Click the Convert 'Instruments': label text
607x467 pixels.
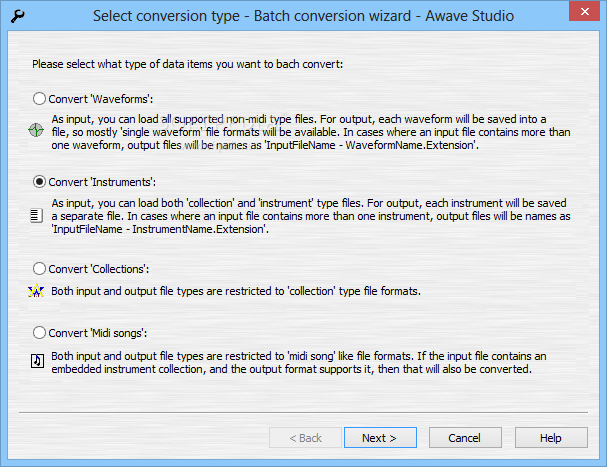(102, 182)
